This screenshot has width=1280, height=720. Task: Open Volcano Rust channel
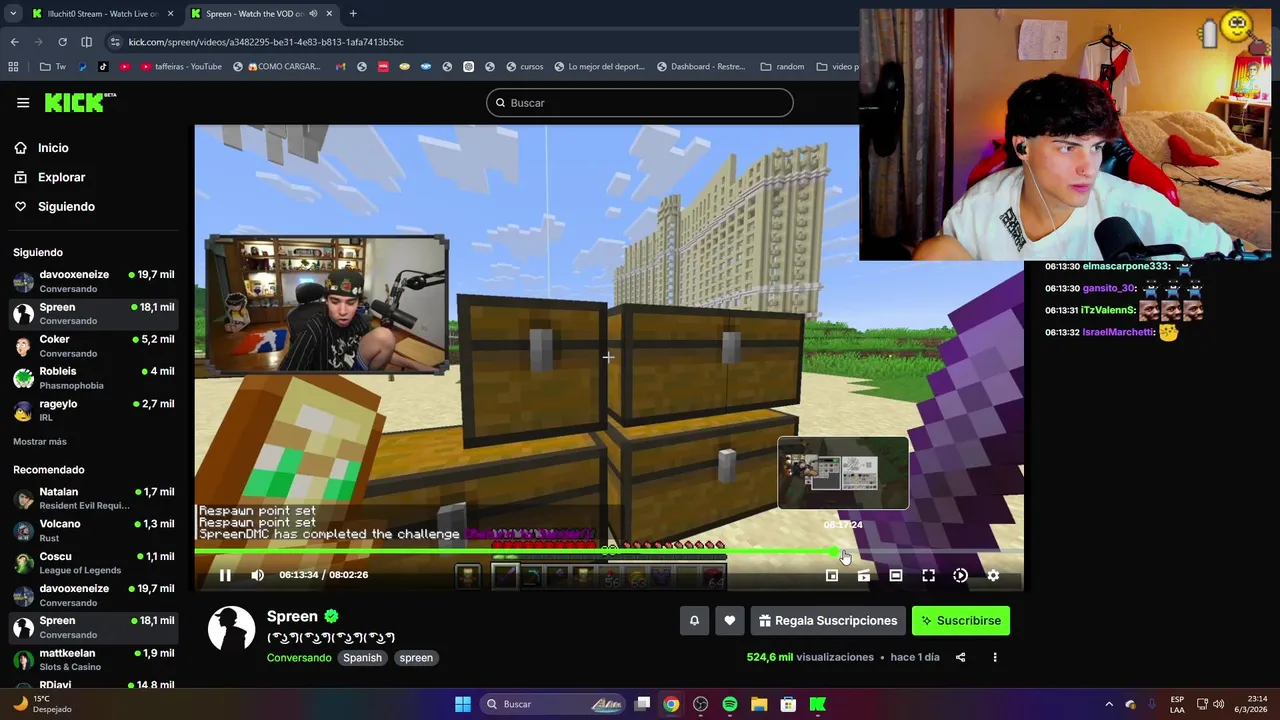pyautogui.click(x=94, y=530)
